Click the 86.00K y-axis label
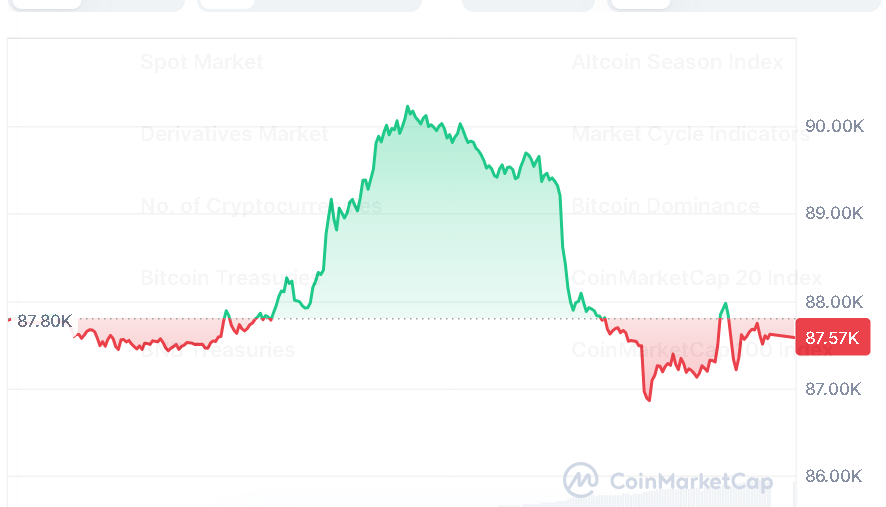 (834, 477)
